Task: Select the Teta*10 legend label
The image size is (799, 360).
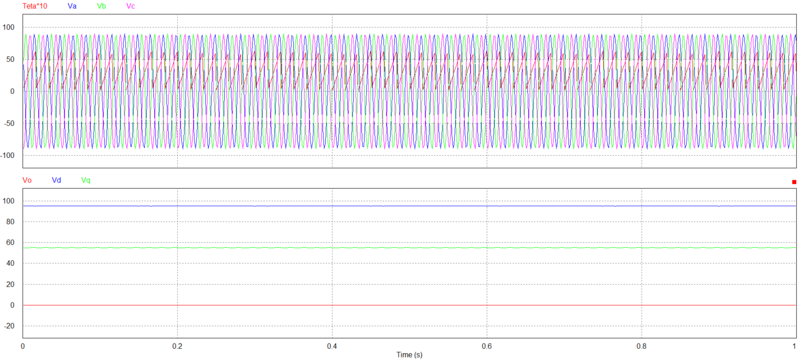Action: click(x=33, y=7)
